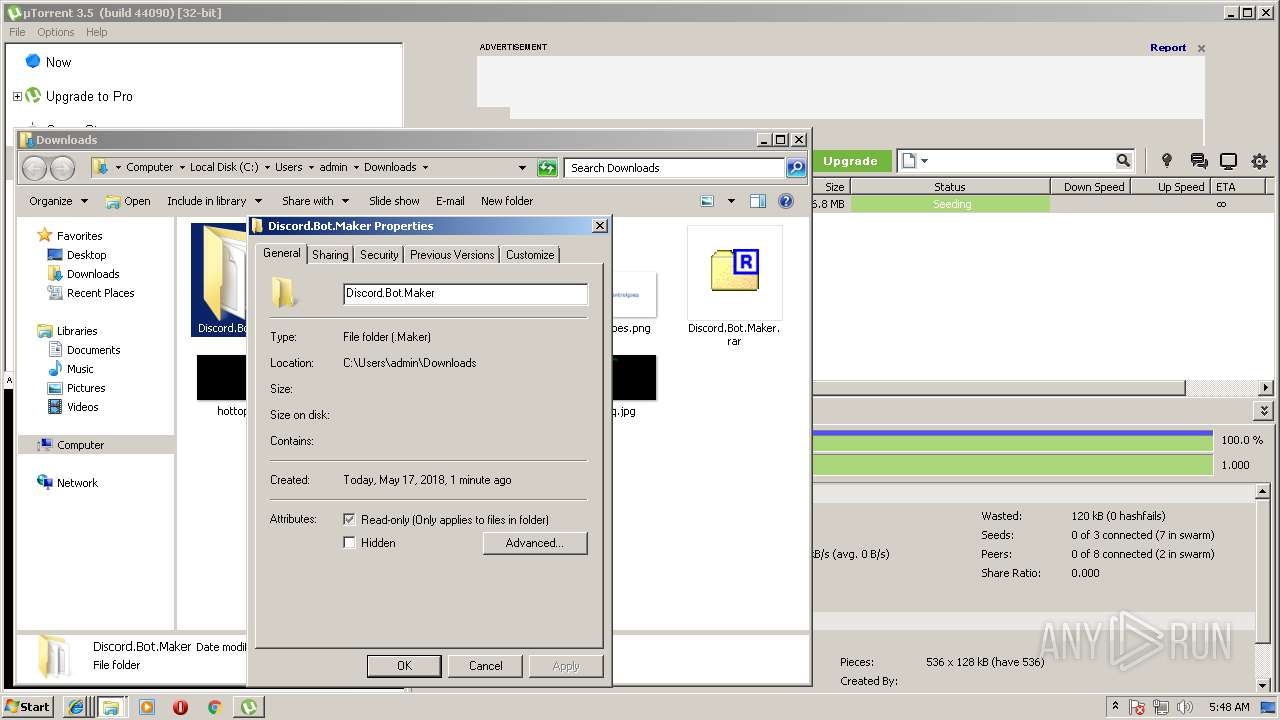Click the Explorer forward arrow button

(62, 168)
